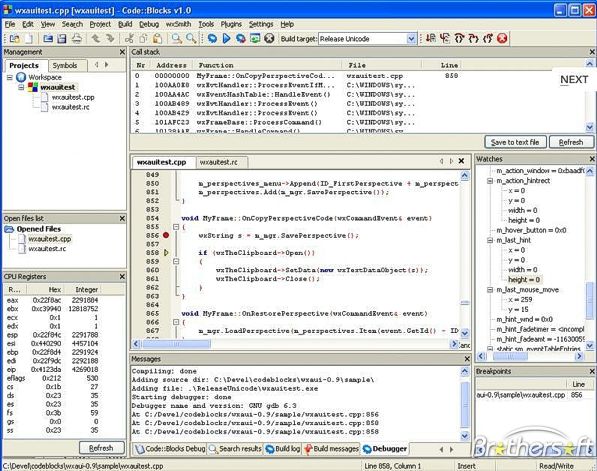Click the Save to text file button

pyautogui.click(x=516, y=142)
